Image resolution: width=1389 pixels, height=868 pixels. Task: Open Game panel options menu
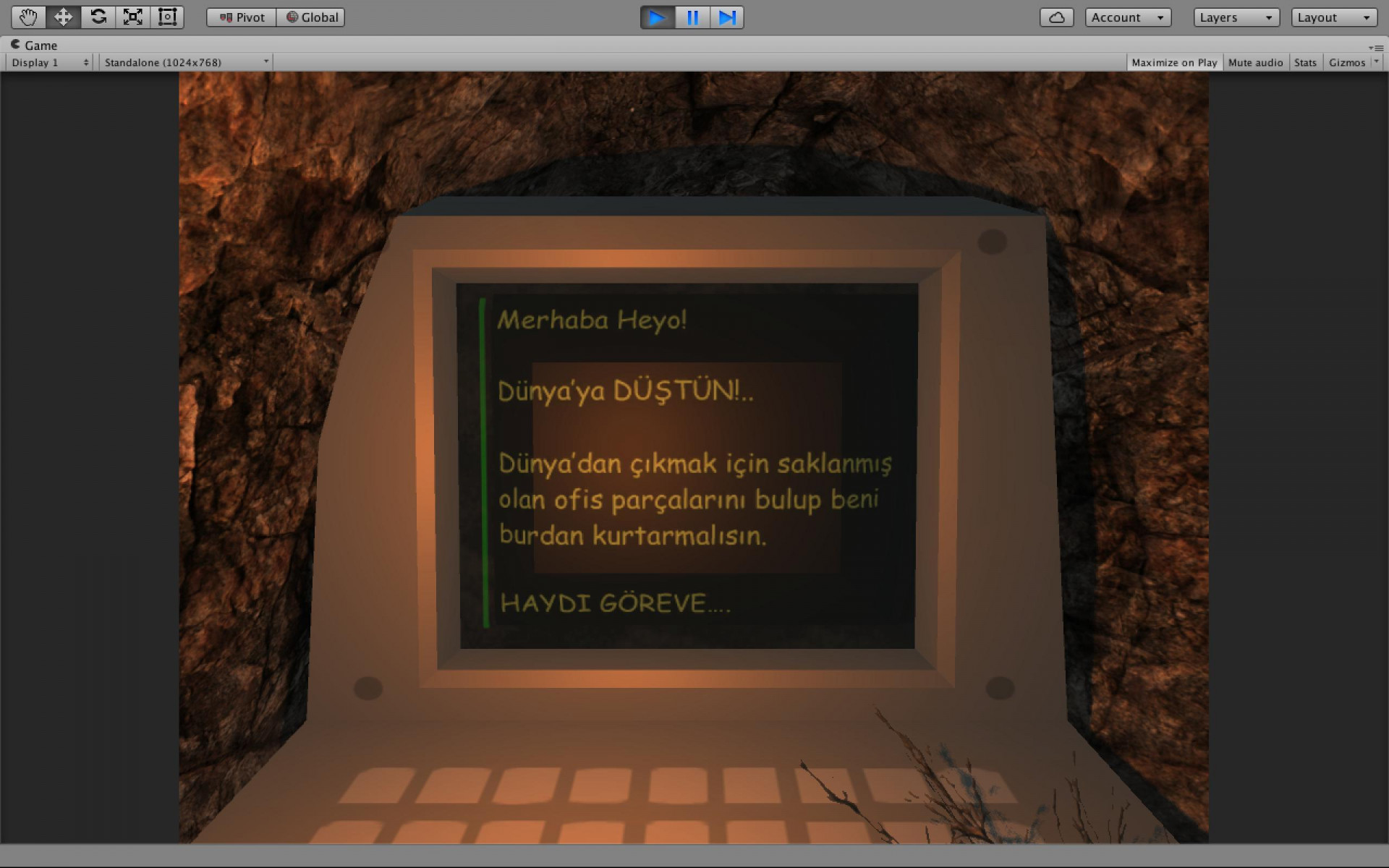(x=1376, y=47)
